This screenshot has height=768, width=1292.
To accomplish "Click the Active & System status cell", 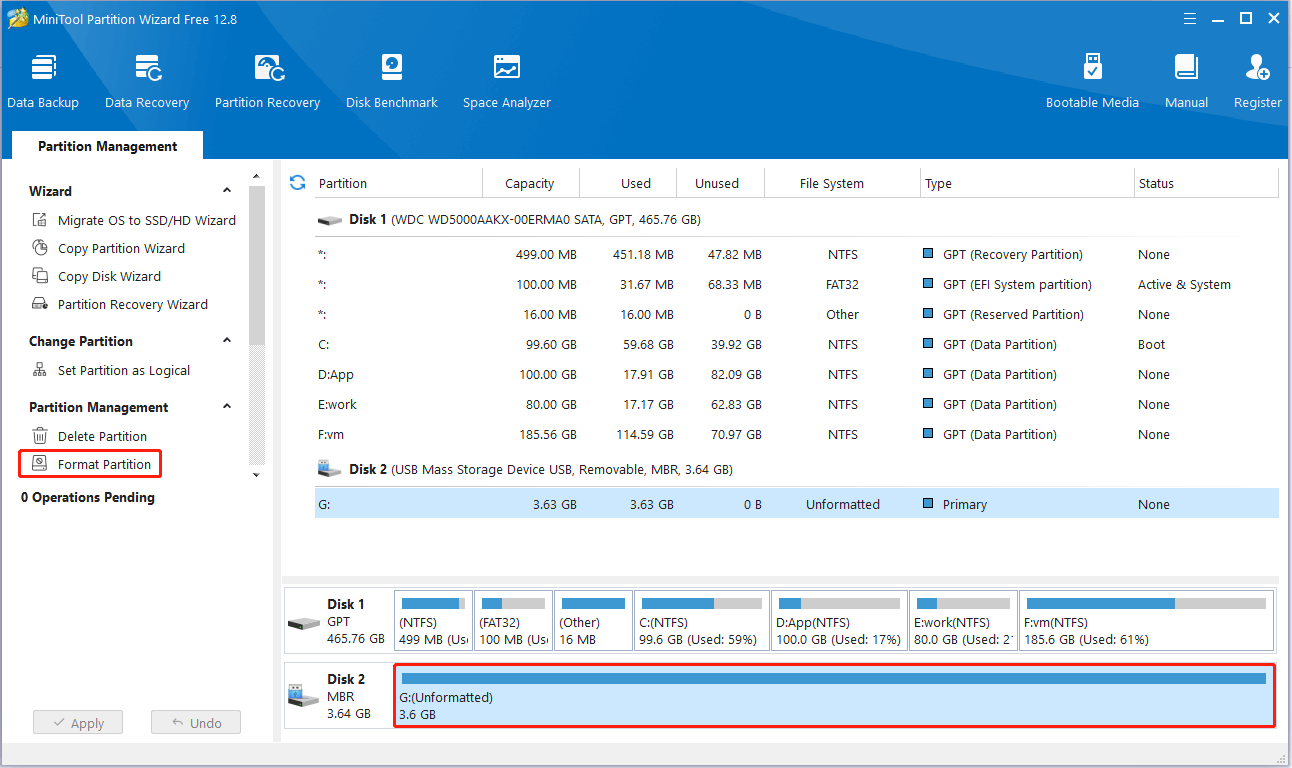I will [1184, 284].
